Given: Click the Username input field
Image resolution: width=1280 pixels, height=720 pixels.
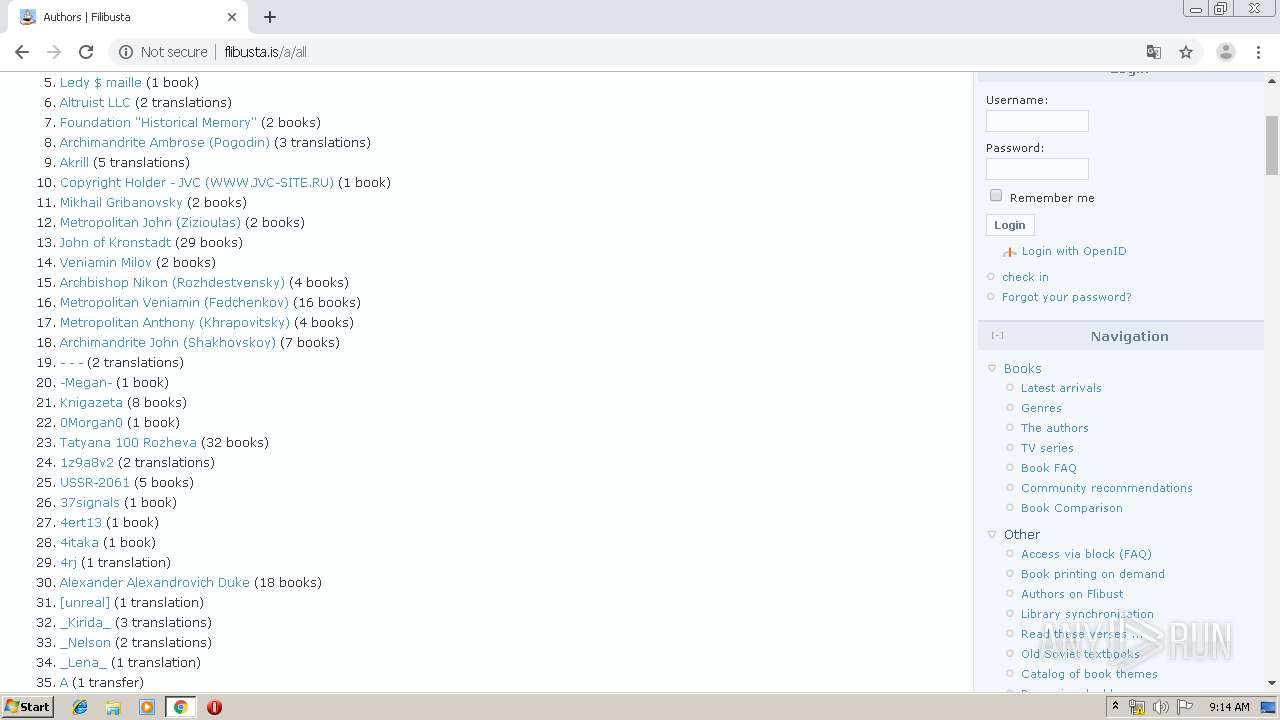Looking at the screenshot, I should point(1037,121).
